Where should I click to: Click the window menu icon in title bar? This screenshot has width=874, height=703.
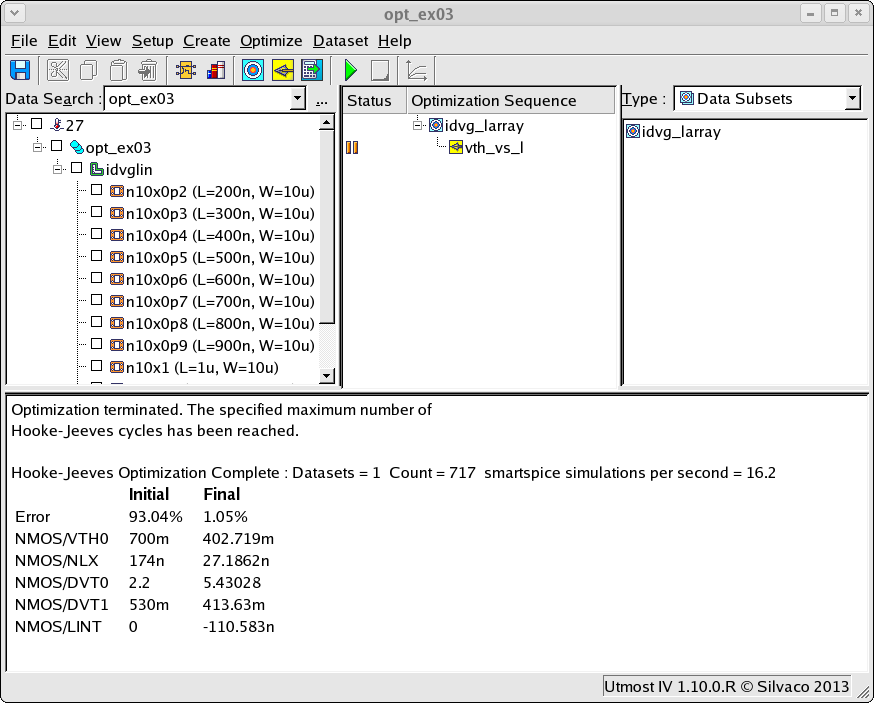pos(15,13)
